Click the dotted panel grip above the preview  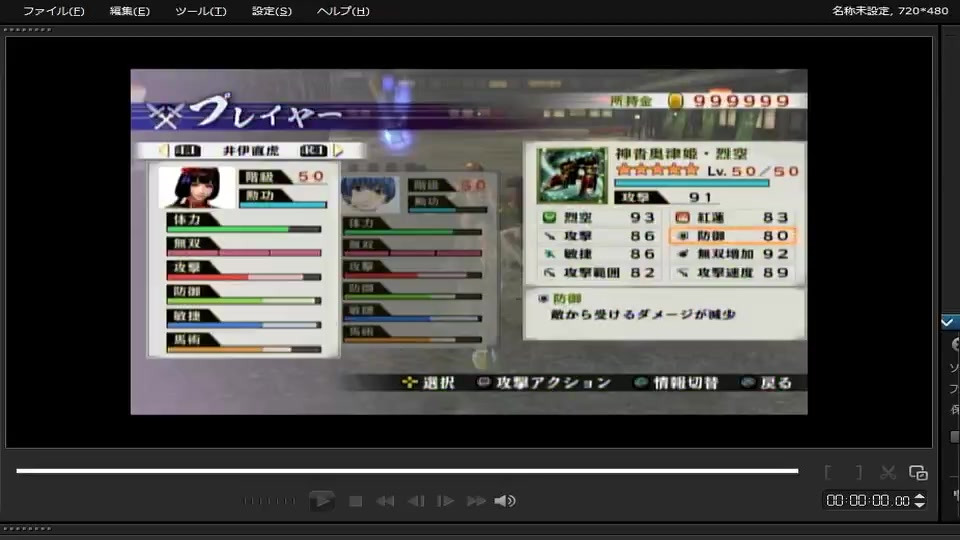[x=28, y=29]
